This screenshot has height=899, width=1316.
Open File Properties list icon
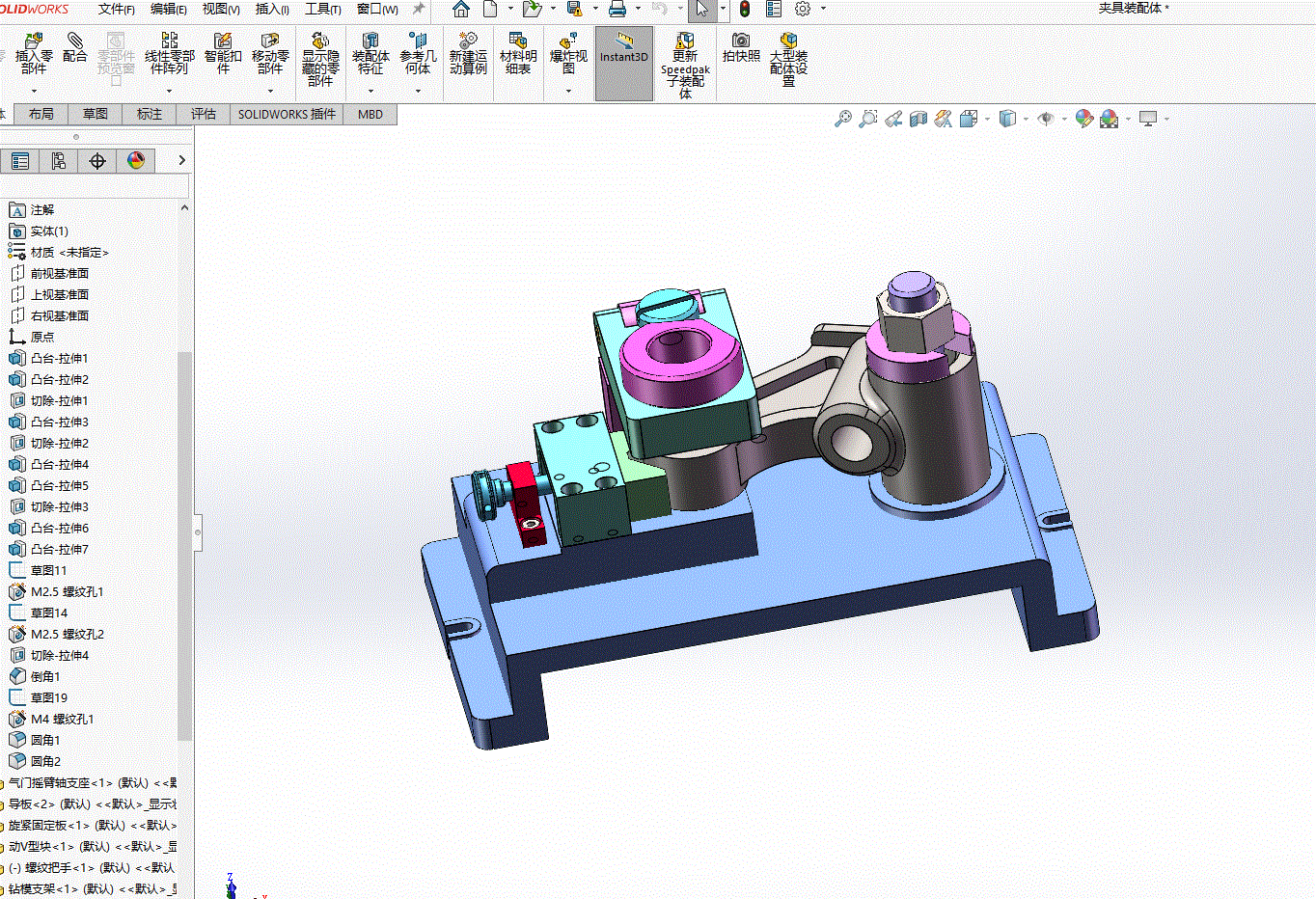[773, 10]
